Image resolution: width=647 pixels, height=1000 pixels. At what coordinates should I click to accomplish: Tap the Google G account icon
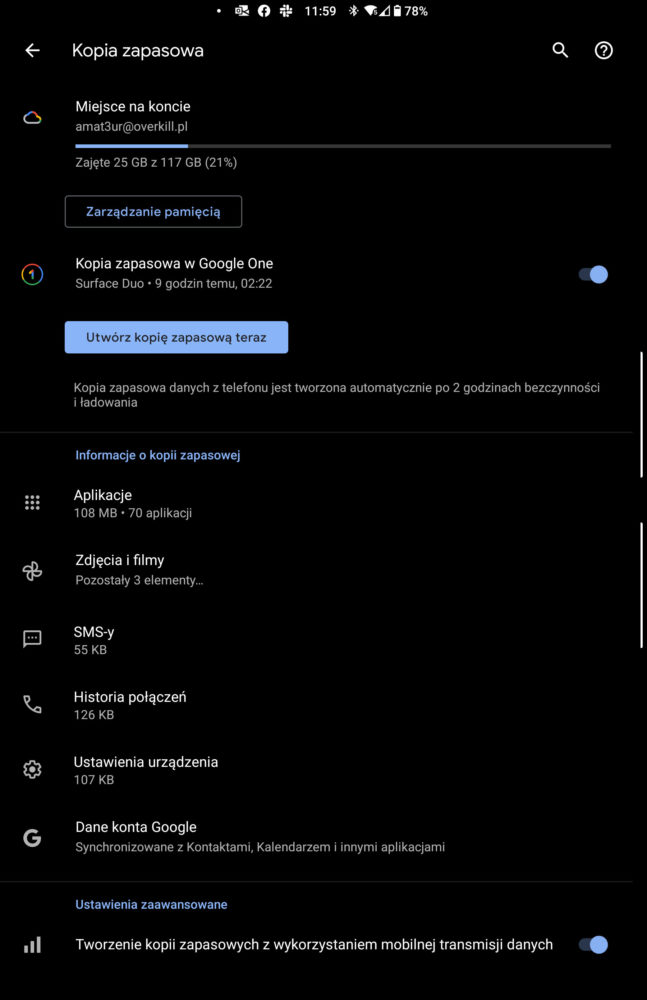click(32, 837)
